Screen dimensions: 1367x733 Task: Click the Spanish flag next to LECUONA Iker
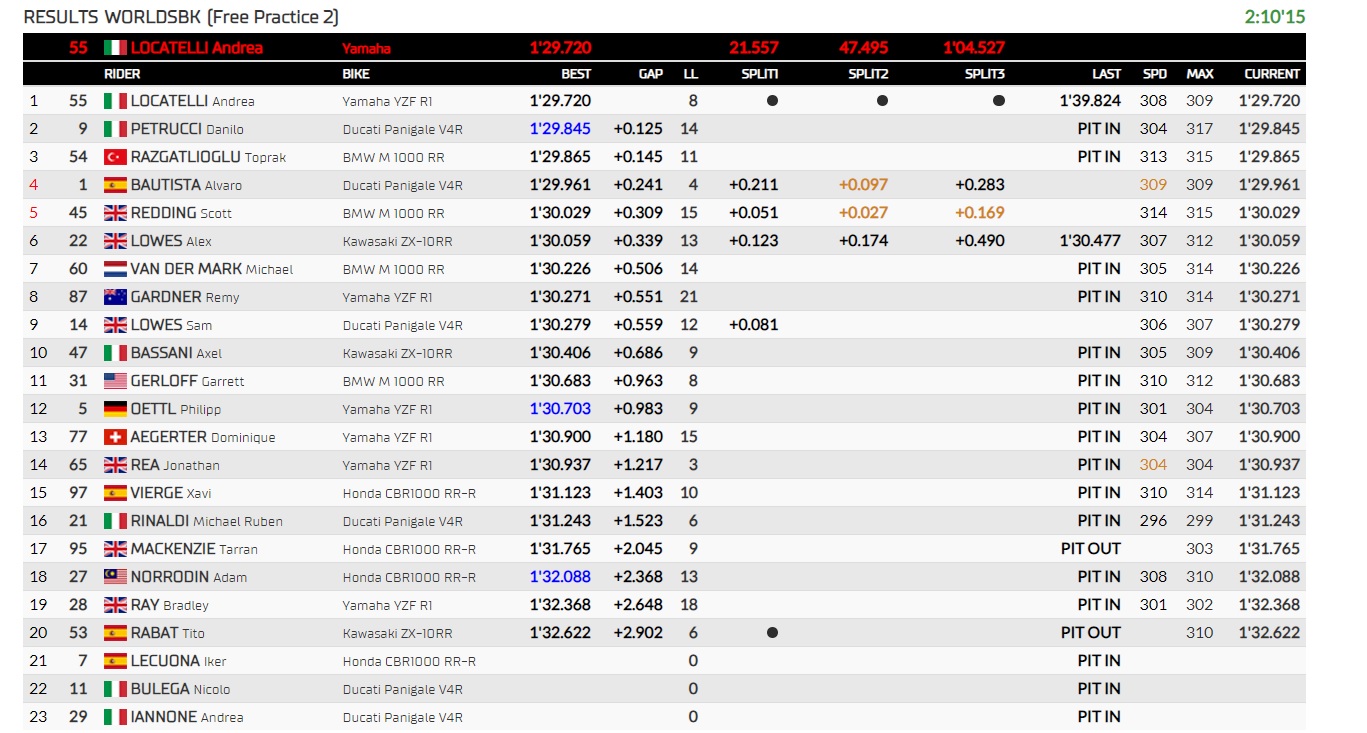click(115, 661)
